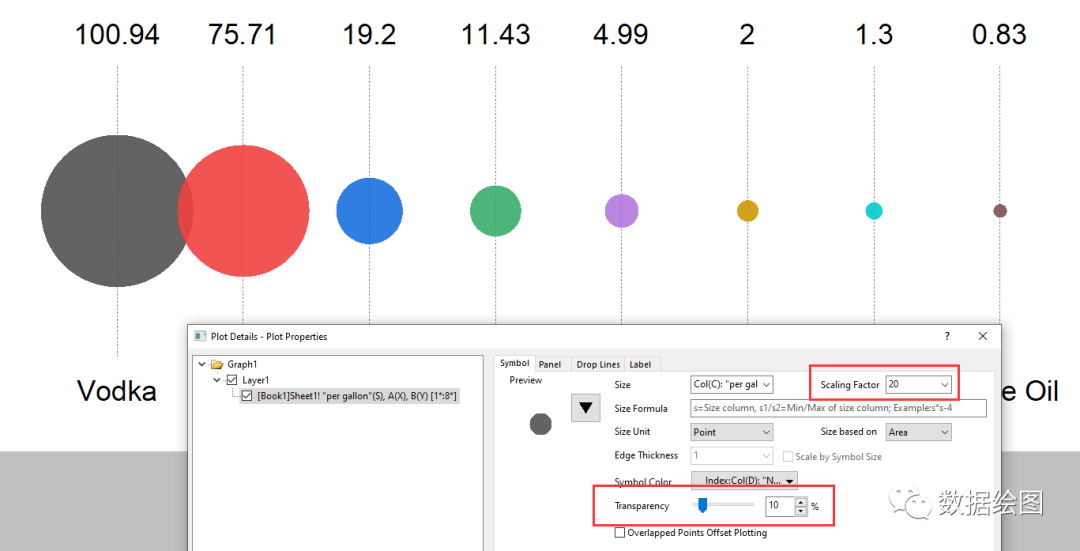Screen dimensions: 1080x551
Task: Switch to the Panel tab
Action: pos(550,364)
